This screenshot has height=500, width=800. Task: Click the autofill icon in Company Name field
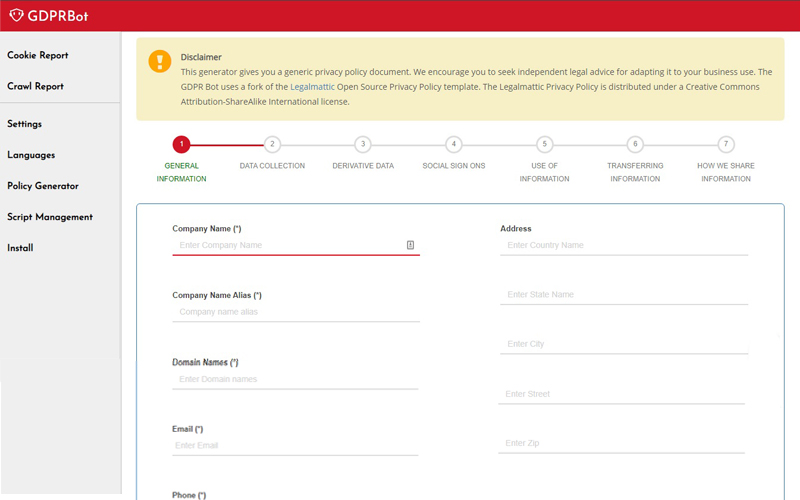[x=411, y=245]
